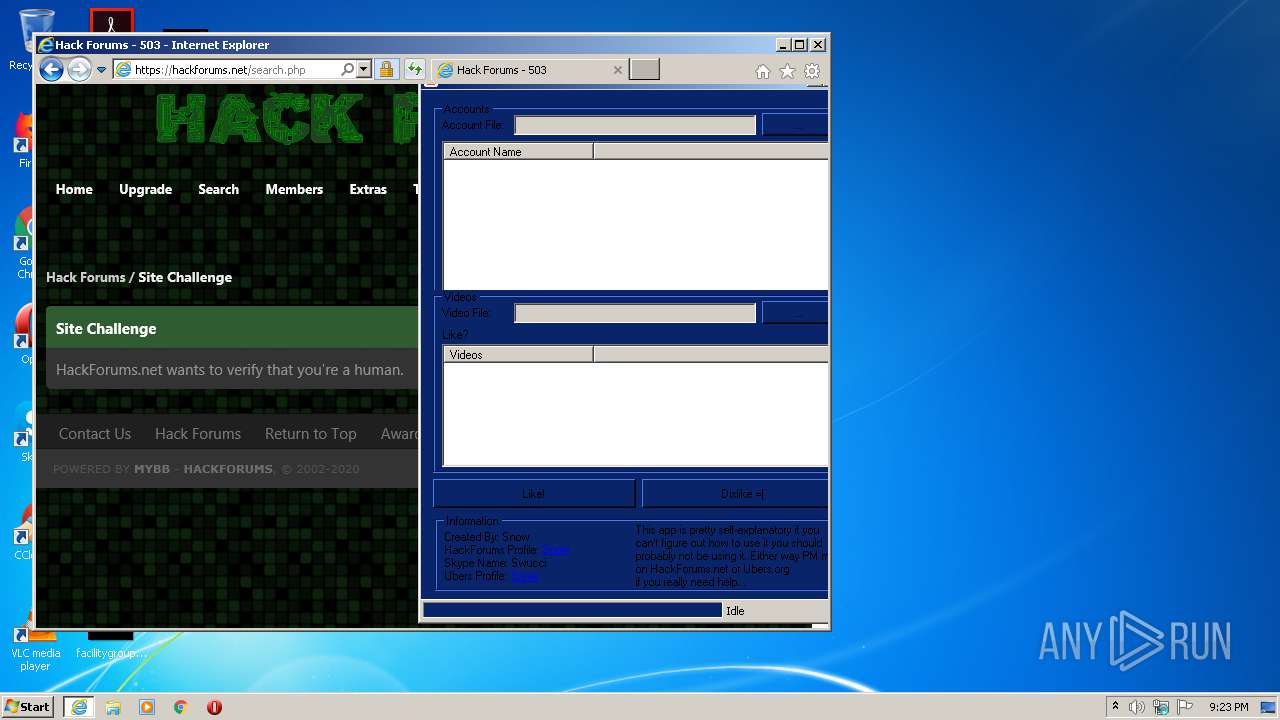Open the IE Tools gear icon
This screenshot has height=720, width=1280.
[x=812, y=71]
